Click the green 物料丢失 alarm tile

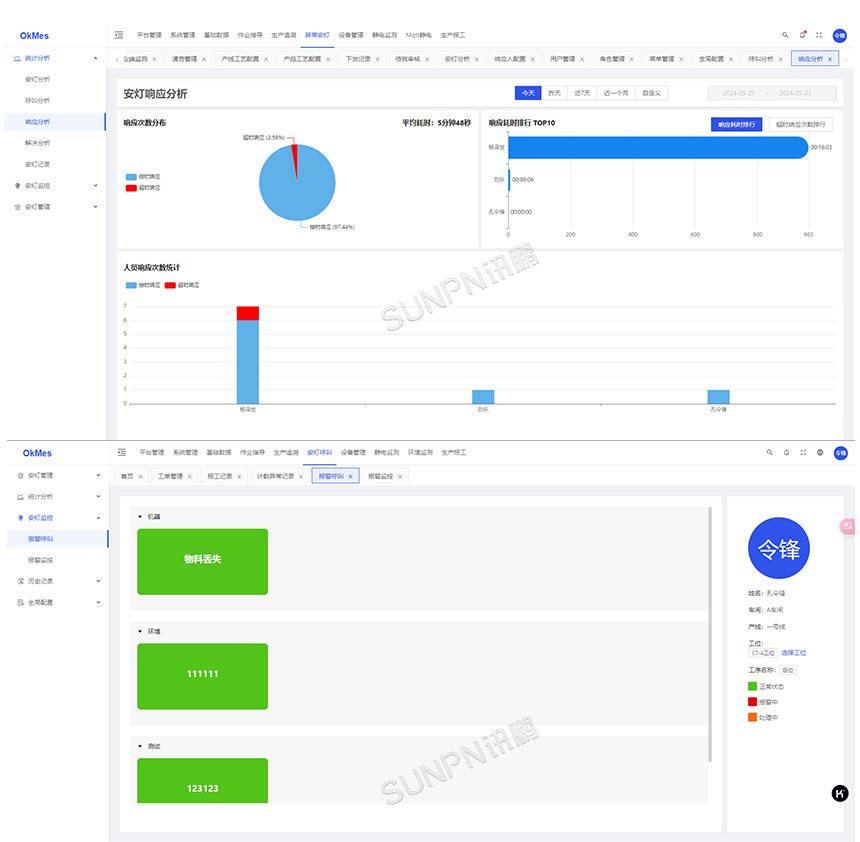point(202,560)
